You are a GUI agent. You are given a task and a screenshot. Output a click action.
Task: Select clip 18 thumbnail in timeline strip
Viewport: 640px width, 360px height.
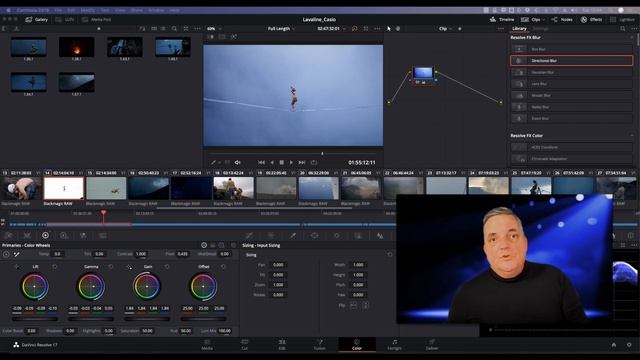(233, 188)
